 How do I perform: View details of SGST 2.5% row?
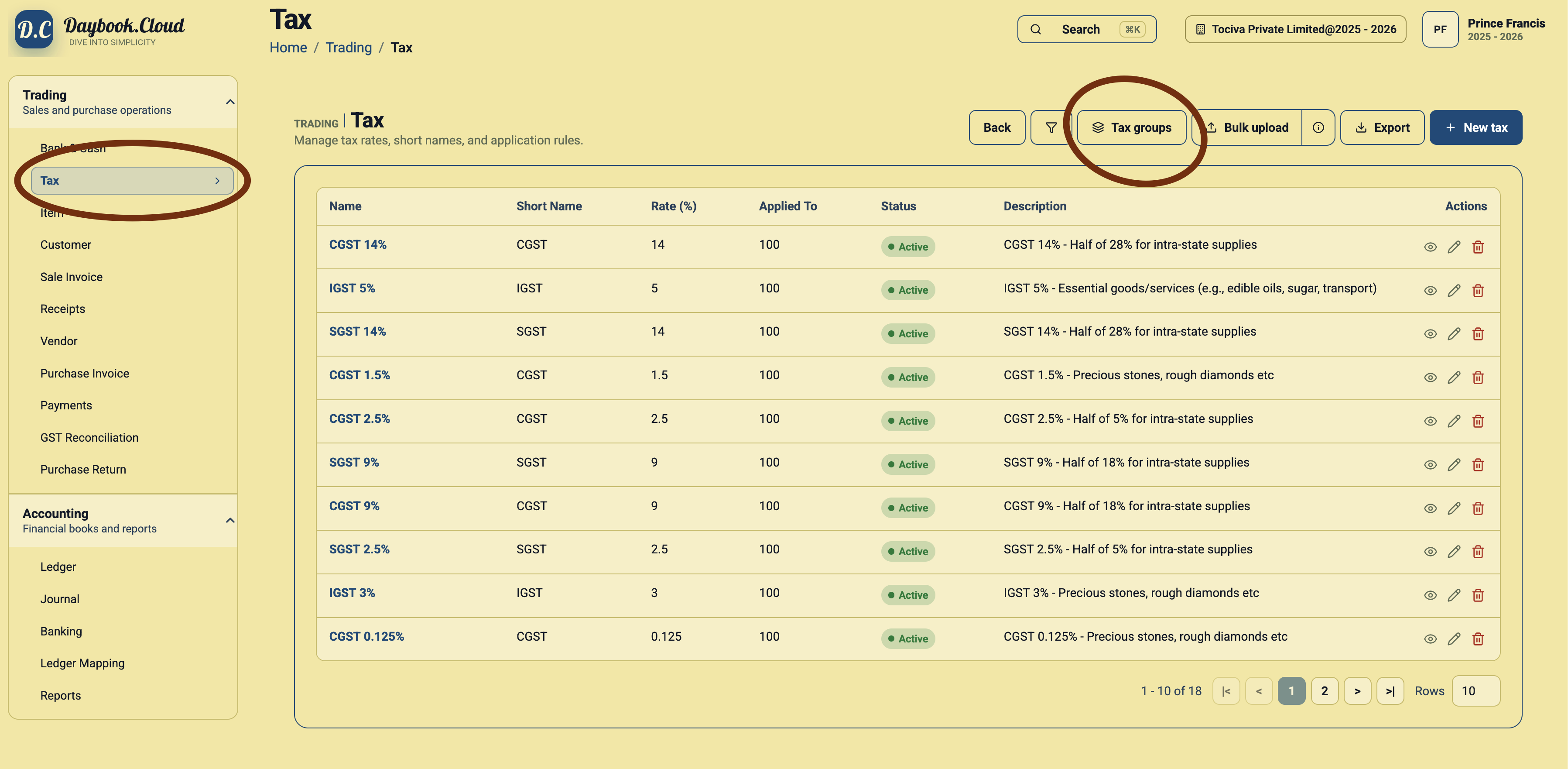pyautogui.click(x=1430, y=552)
